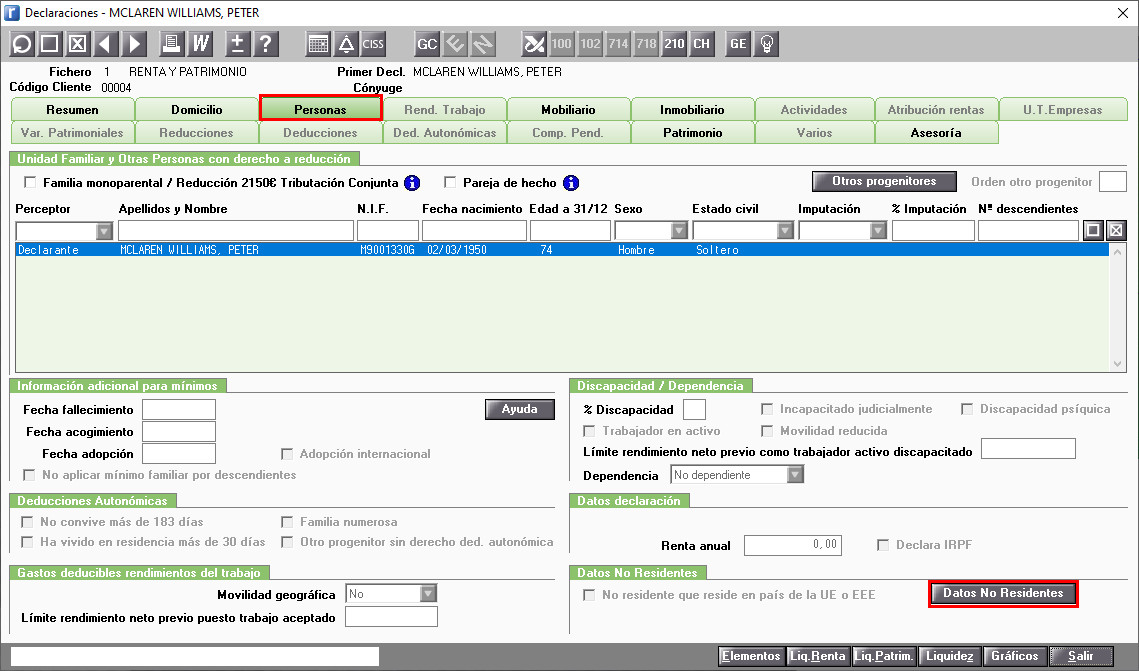
Task: Go to next record with right arrow
Action: point(134,44)
